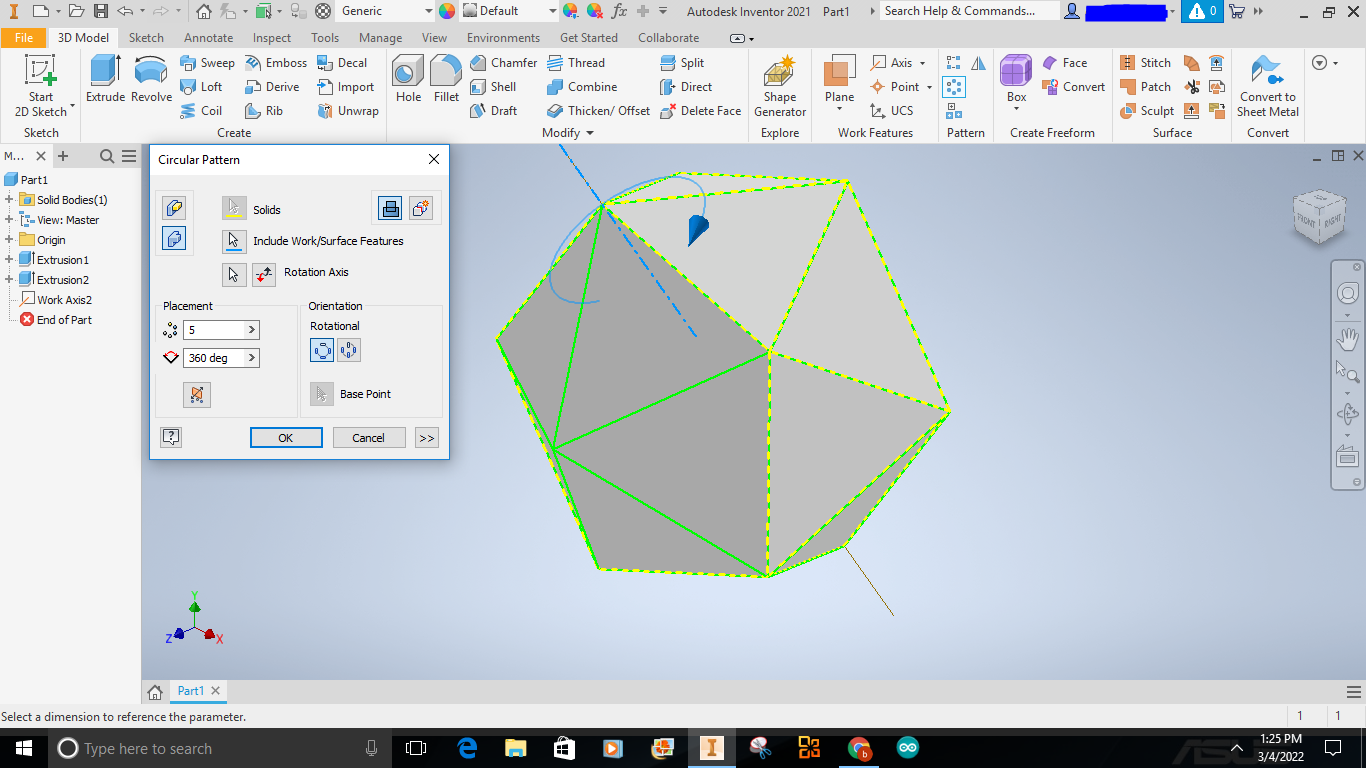The width and height of the screenshot is (1366, 768).
Task: Open Arduino from the taskbar
Action: [907, 748]
